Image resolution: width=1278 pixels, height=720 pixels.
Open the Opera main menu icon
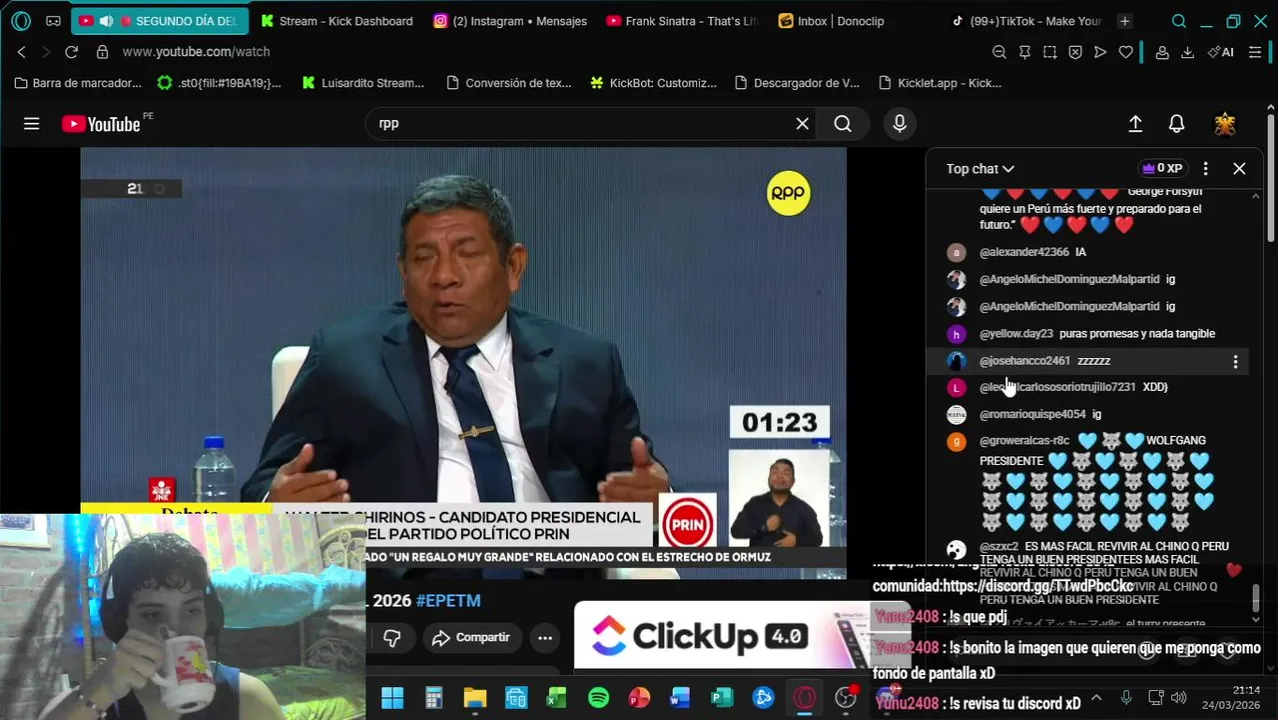(x=21, y=21)
